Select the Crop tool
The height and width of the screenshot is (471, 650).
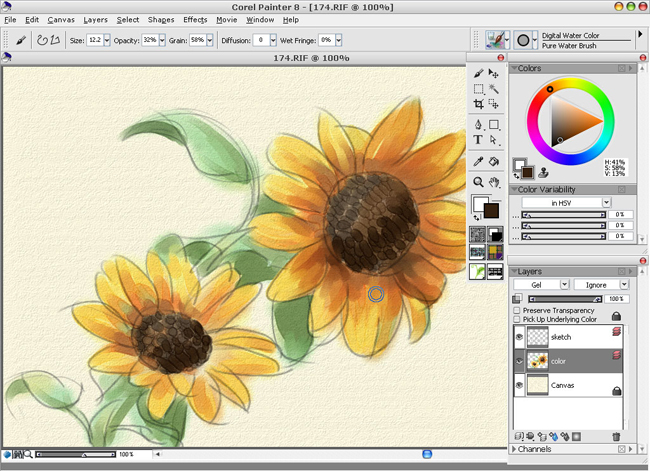point(479,104)
